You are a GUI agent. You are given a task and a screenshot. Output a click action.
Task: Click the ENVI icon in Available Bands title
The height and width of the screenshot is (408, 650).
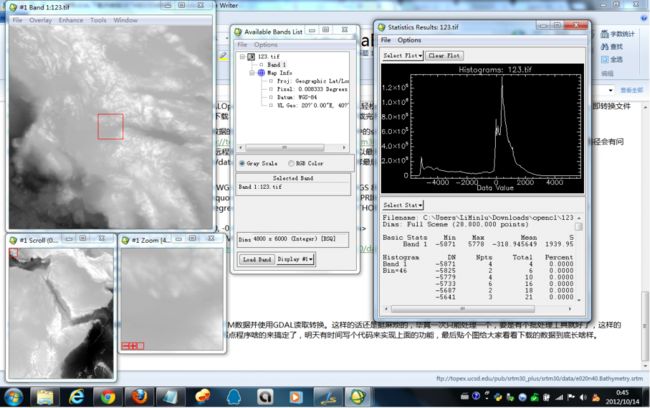(238, 32)
